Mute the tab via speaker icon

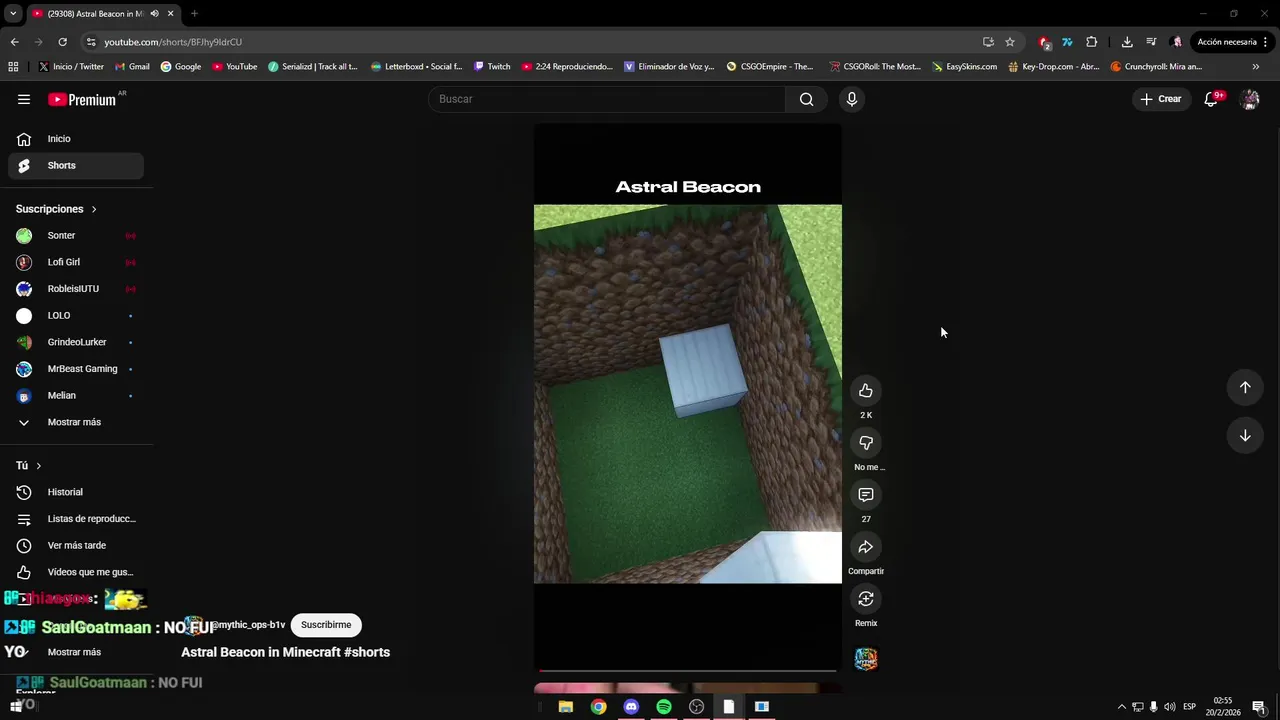[154, 14]
